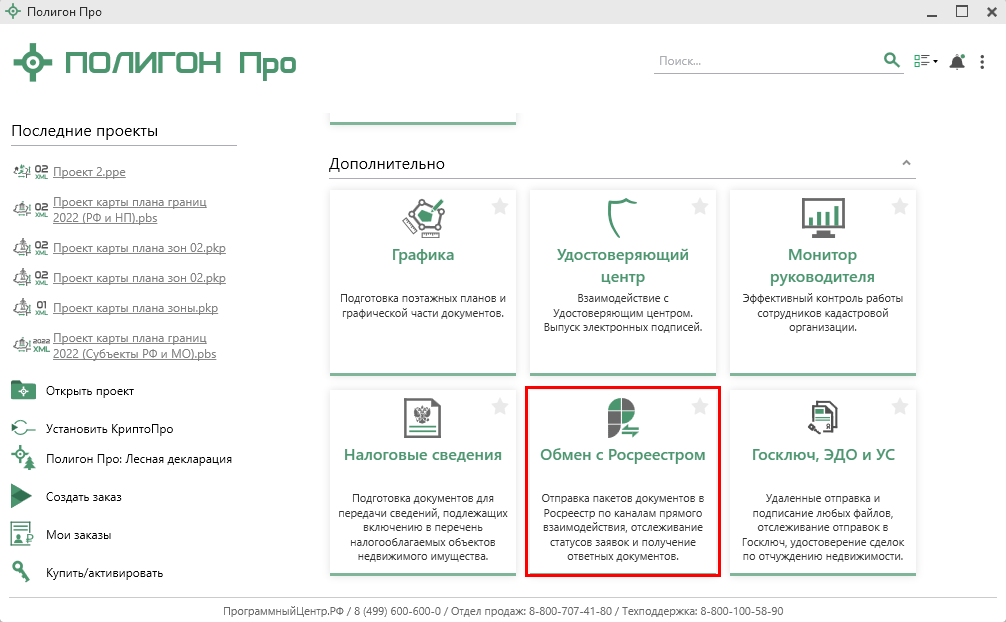Click the search magnifier icon

pyautogui.click(x=892, y=61)
